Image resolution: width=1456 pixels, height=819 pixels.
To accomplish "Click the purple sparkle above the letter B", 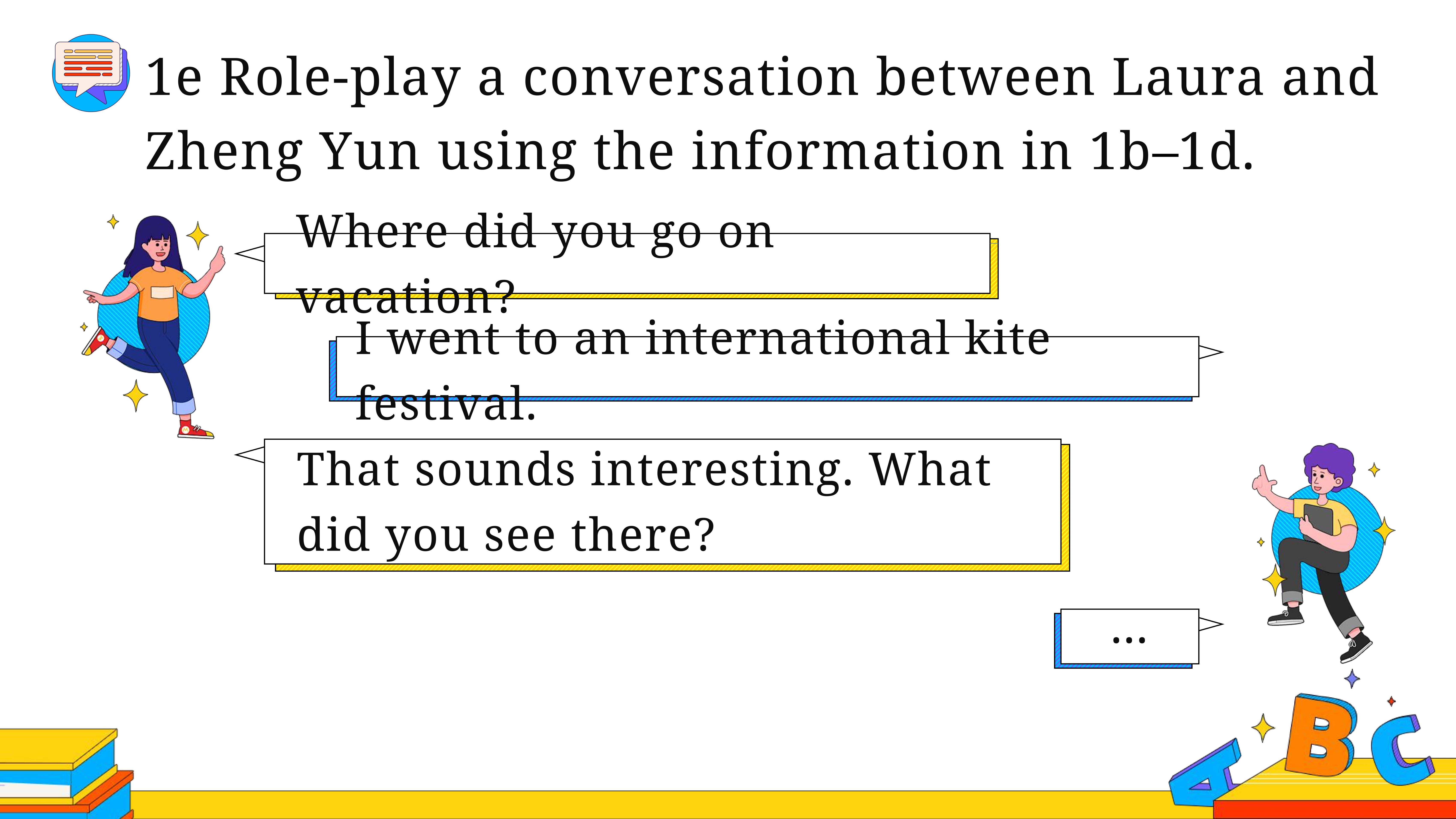I will (1352, 678).
